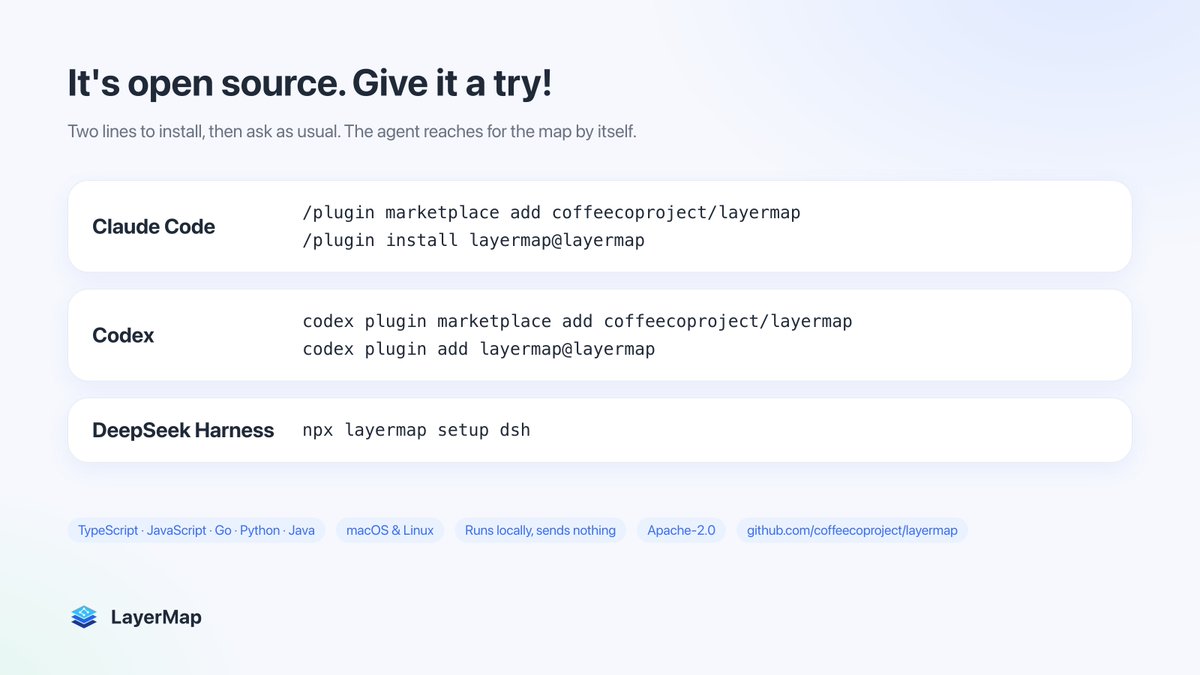Image resolution: width=1200 pixels, height=675 pixels.
Task: Click the LayerMap brand name text
Action: 156,617
